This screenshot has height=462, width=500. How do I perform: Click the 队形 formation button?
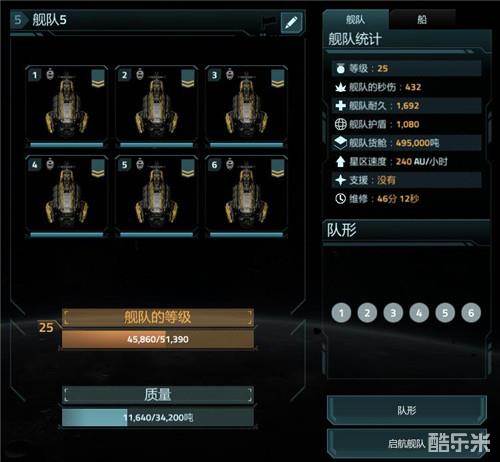[407, 410]
